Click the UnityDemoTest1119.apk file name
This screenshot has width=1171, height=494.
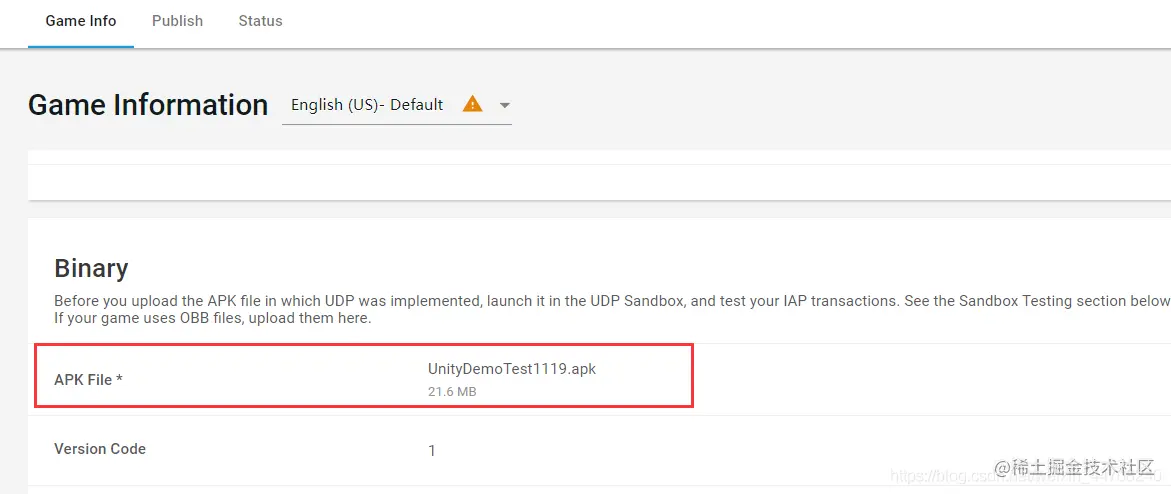(x=512, y=369)
